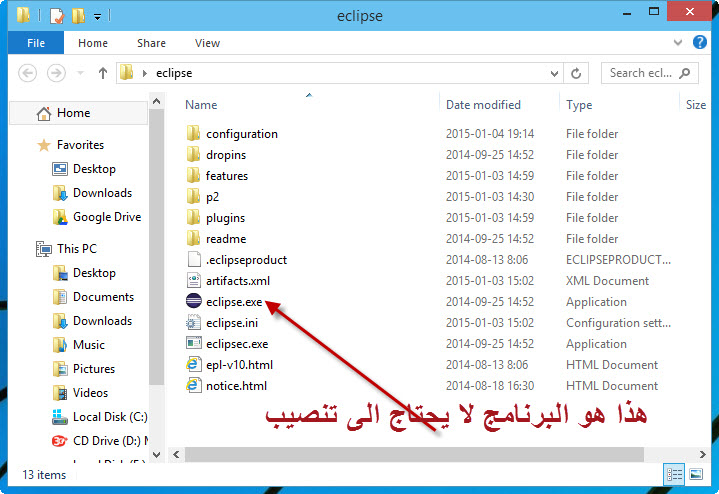The height and width of the screenshot is (494, 719).
Task: Select Favorites in navigation pane
Action: 71,145
